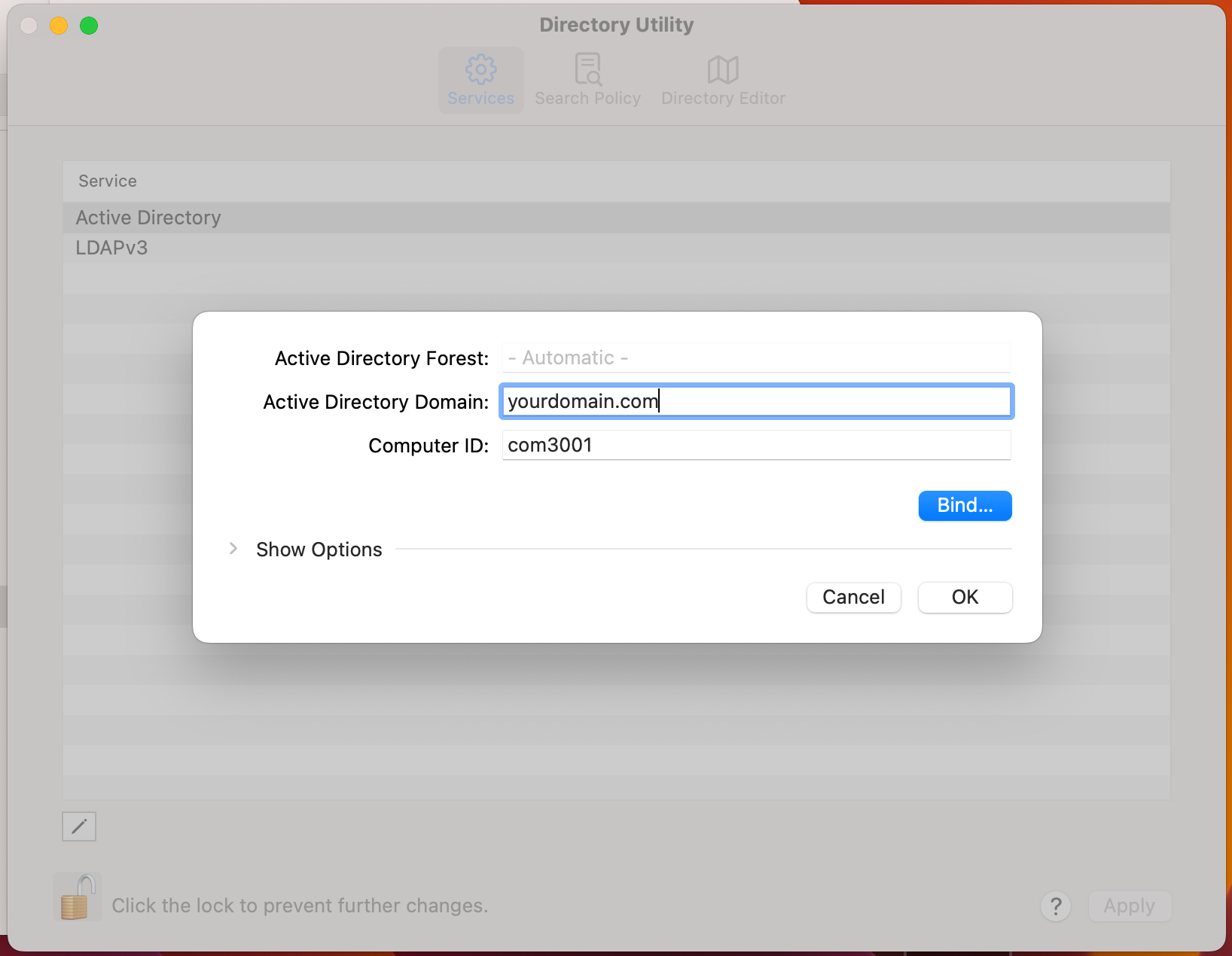Cancel the Active Directory dialog

[x=853, y=597]
